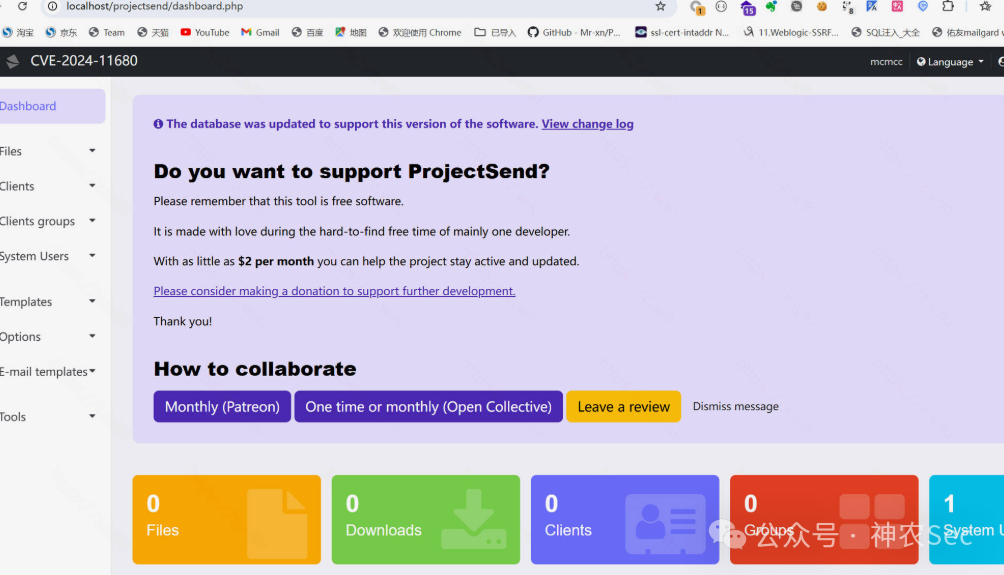1004x575 pixels.
Task: Open the purple extension with badge 15
Action: [x=747, y=8]
